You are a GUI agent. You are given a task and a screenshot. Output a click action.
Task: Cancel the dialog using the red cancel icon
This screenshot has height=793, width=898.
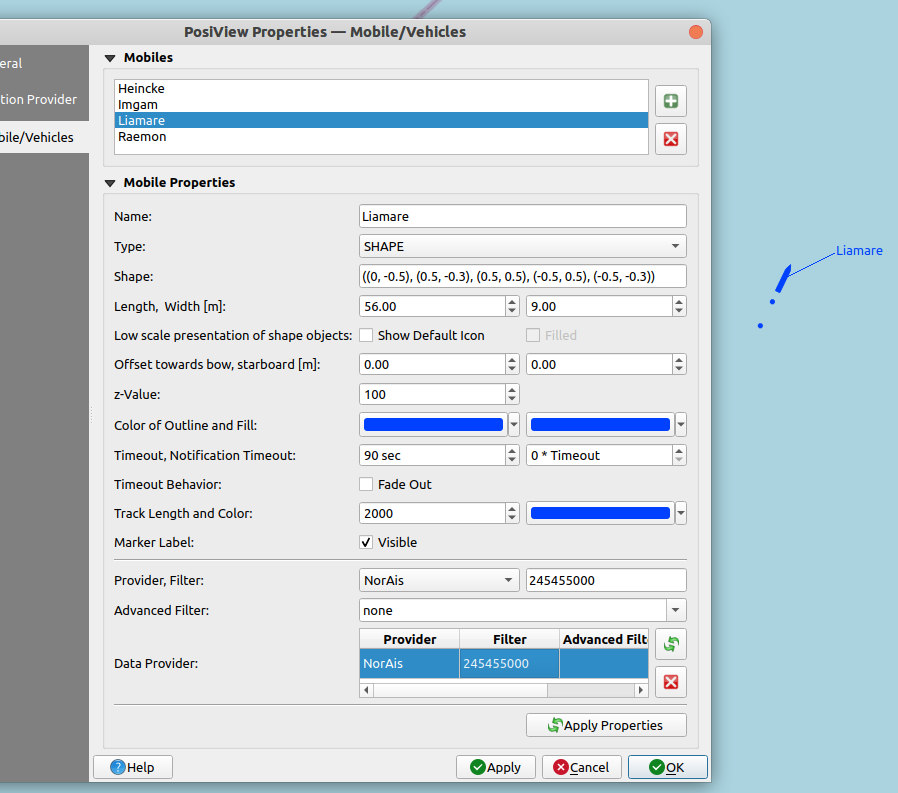pos(581,767)
